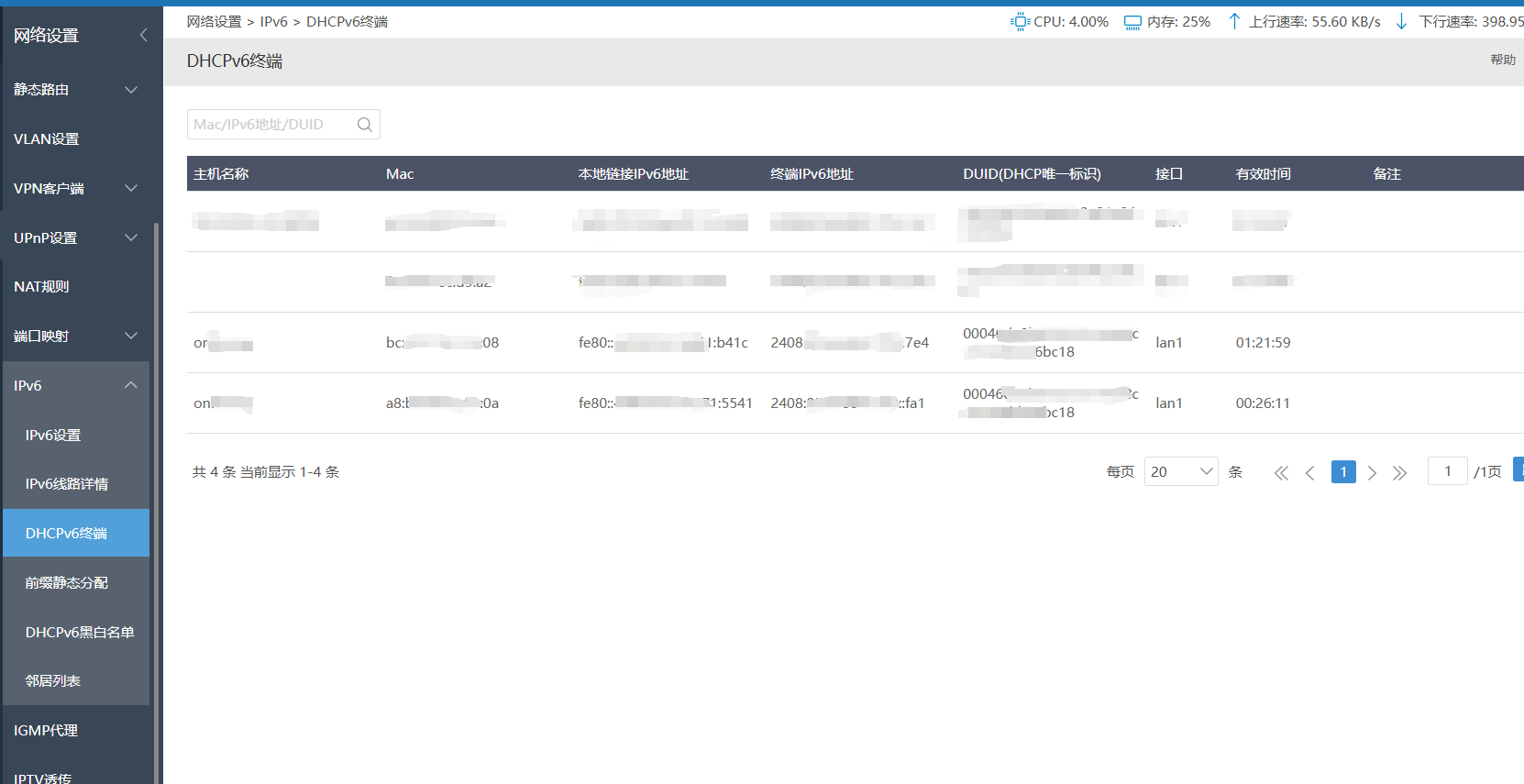
Task: Click the 备注 column header
Action: [x=1386, y=173]
